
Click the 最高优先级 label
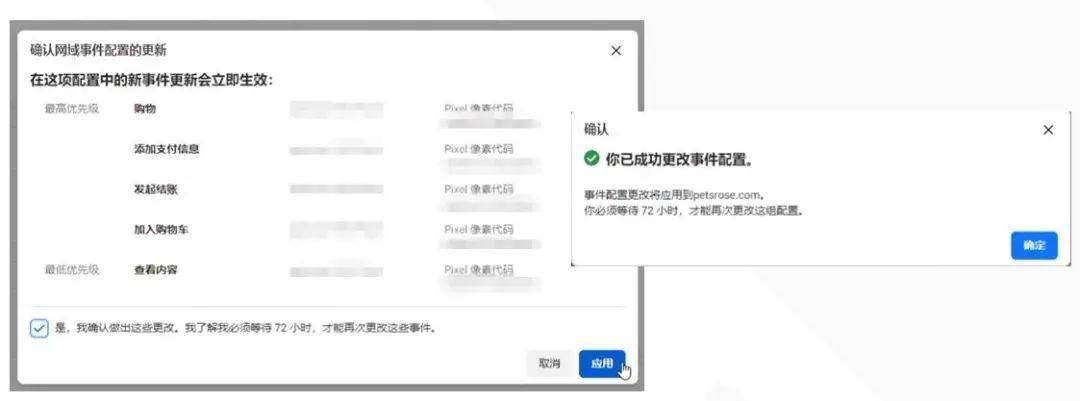(72, 109)
